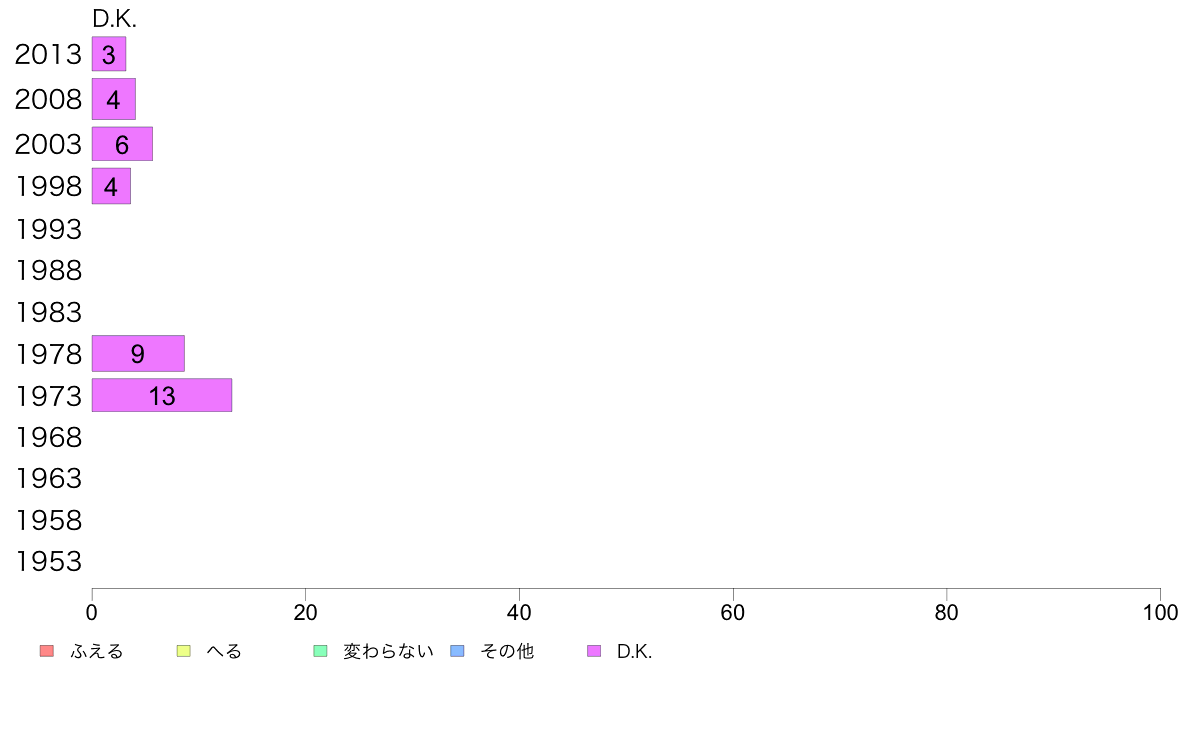The height and width of the screenshot is (736, 1188).
Task: Select the 1998 bar showing 4
Action: coord(111,186)
